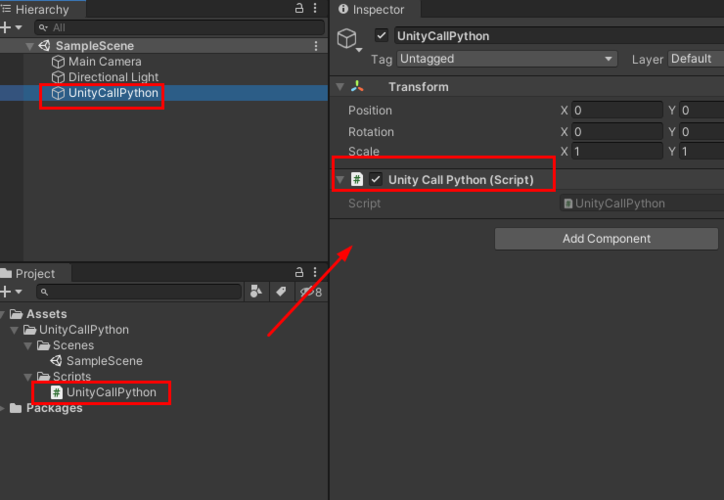Lock the Project panel
724x500 pixels.
coord(299,272)
